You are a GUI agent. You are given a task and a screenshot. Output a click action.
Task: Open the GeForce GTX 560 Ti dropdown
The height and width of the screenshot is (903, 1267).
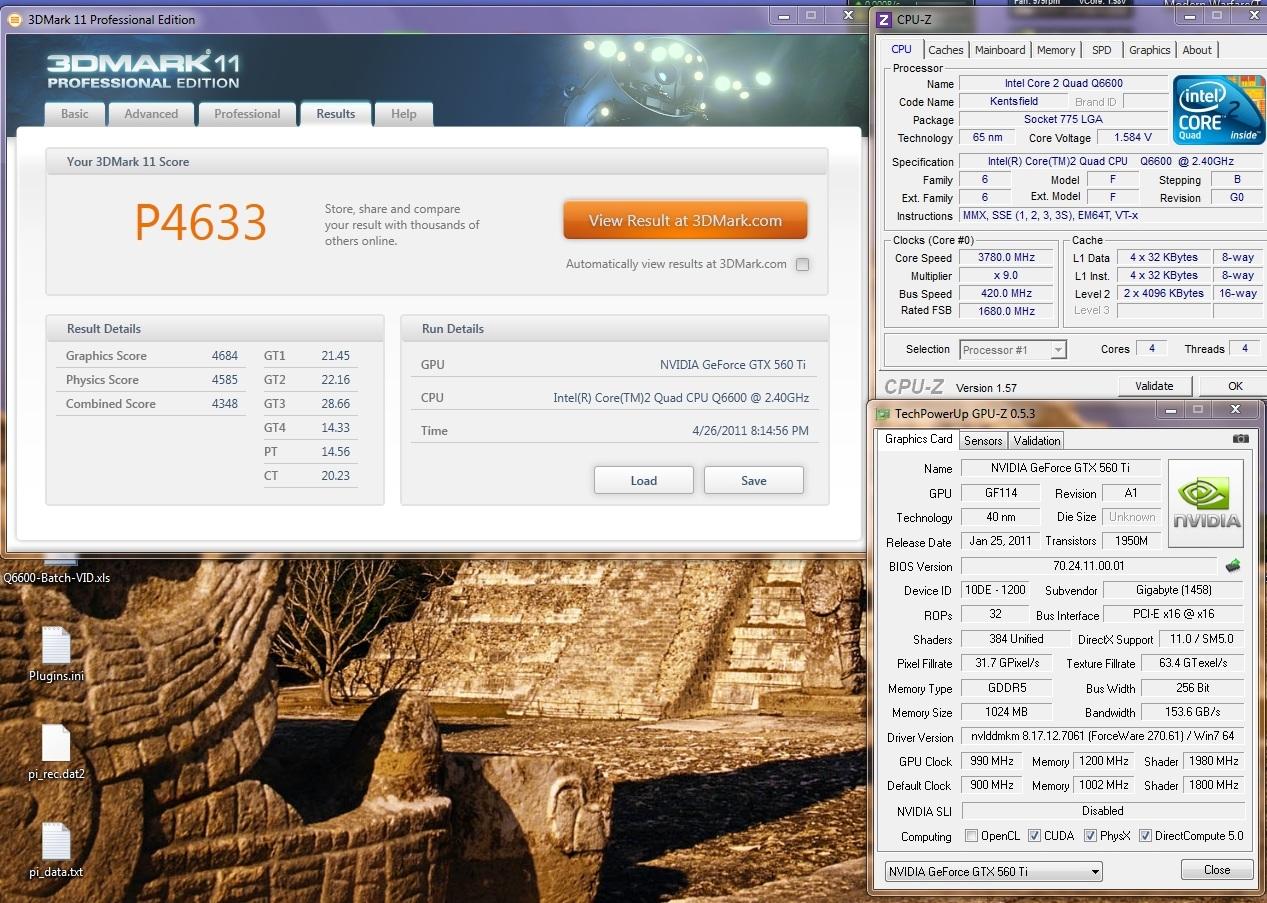pos(993,871)
